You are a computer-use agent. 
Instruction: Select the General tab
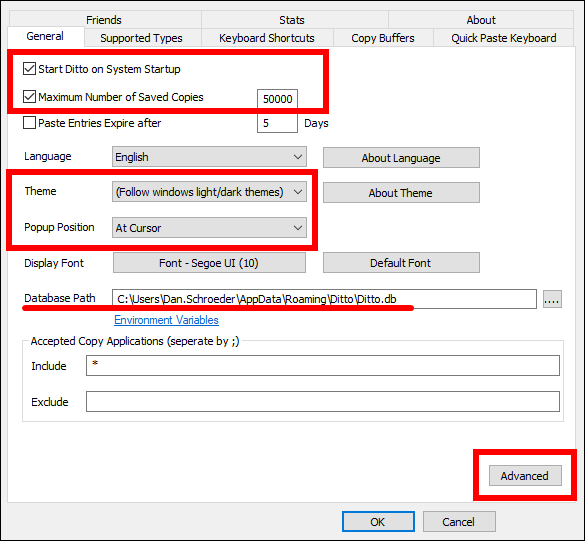(x=46, y=37)
